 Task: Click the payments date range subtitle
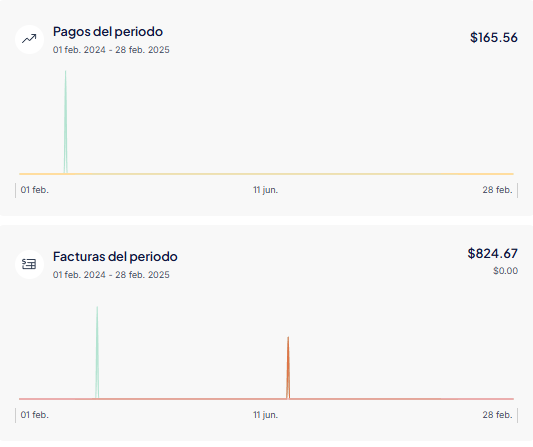click(111, 50)
